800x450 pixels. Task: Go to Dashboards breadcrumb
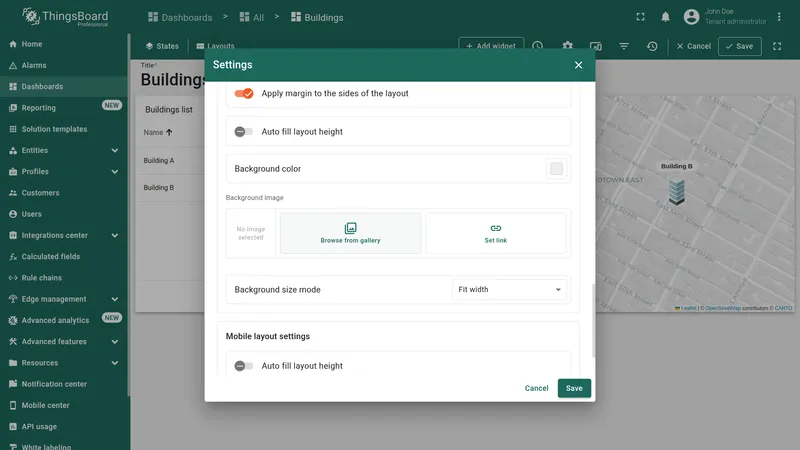click(180, 17)
